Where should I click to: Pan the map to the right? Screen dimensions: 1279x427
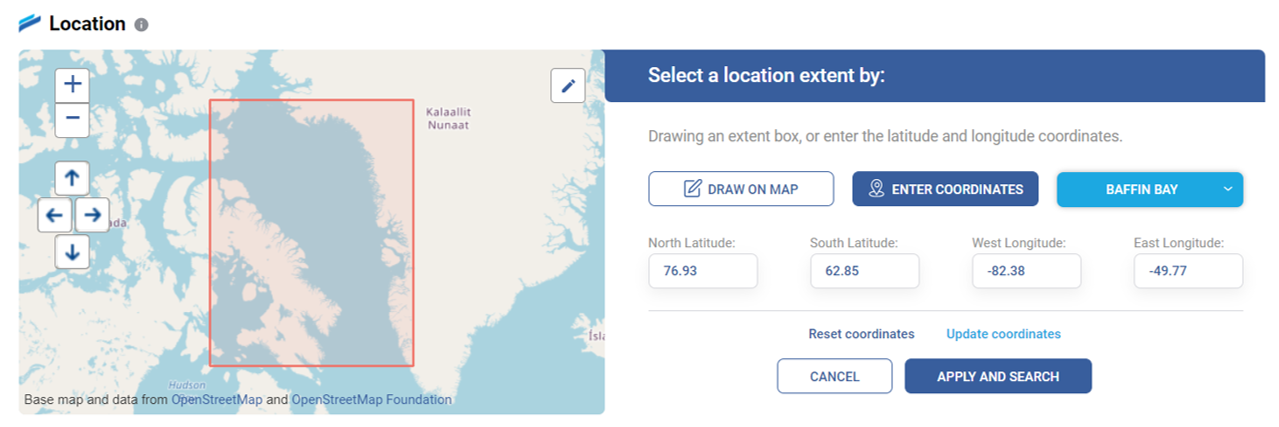[x=91, y=214]
